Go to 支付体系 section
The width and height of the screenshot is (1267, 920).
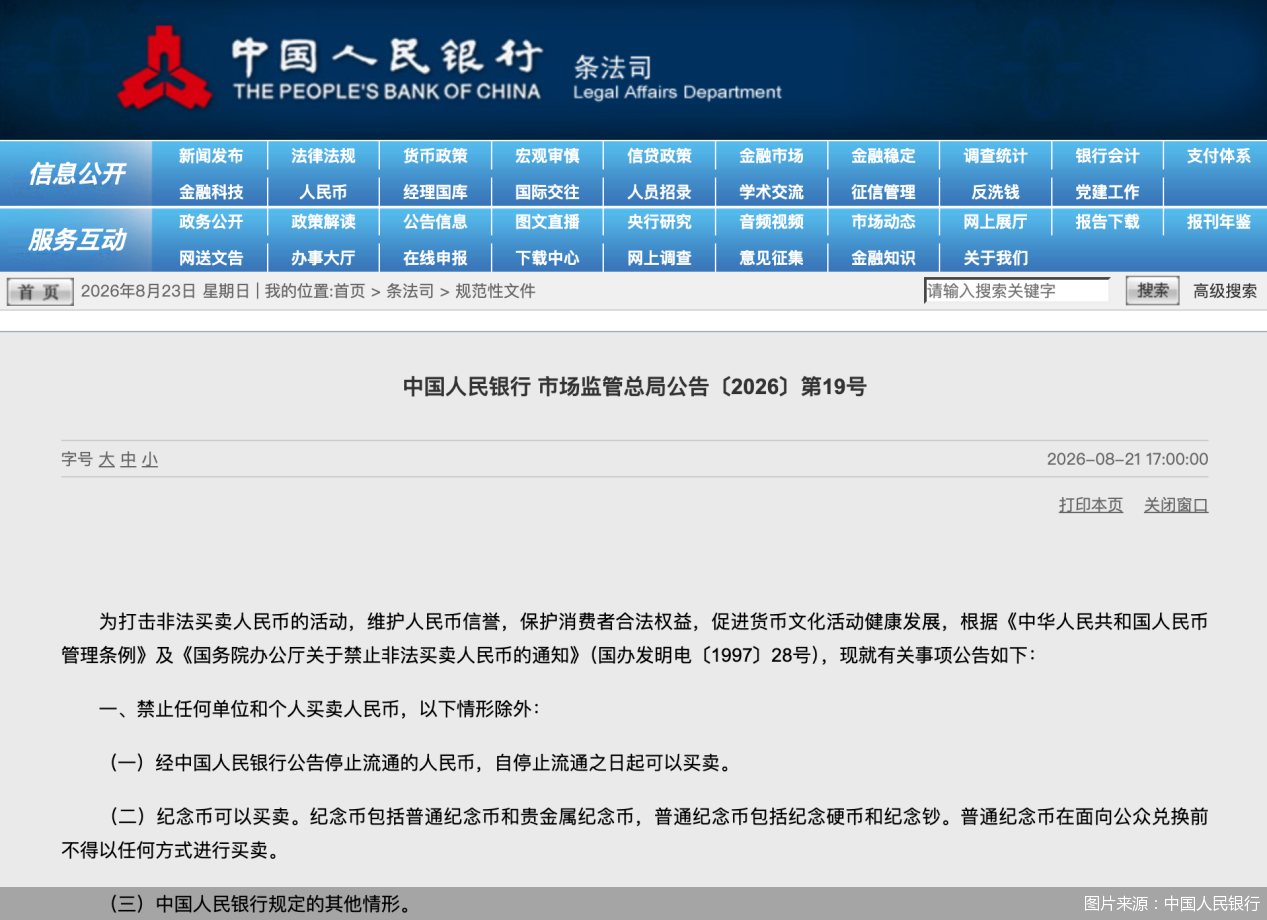pyautogui.click(x=1219, y=156)
